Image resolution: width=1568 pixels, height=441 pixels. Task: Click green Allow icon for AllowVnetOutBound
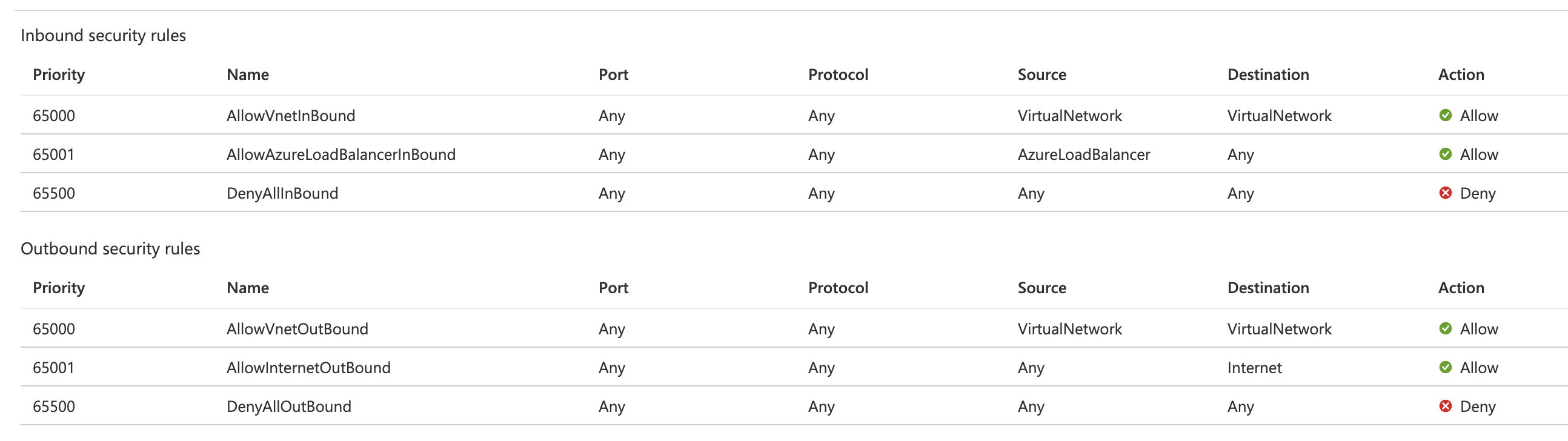pos(1445,329)
